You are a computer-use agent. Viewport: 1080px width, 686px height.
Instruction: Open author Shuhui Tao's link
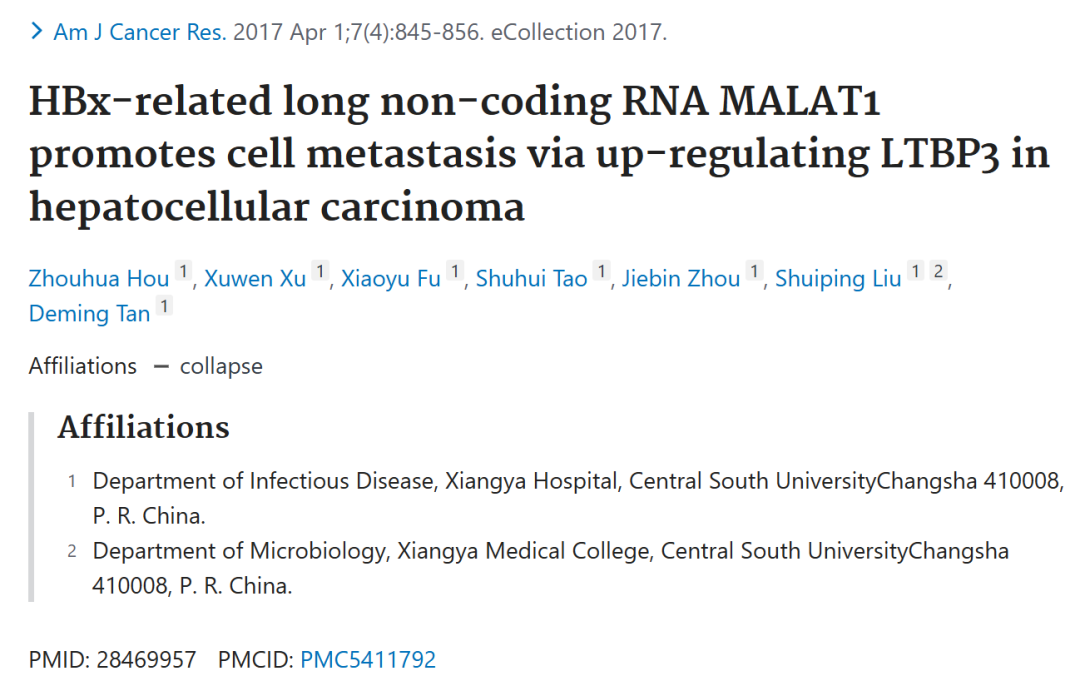[x=531, y=278]
